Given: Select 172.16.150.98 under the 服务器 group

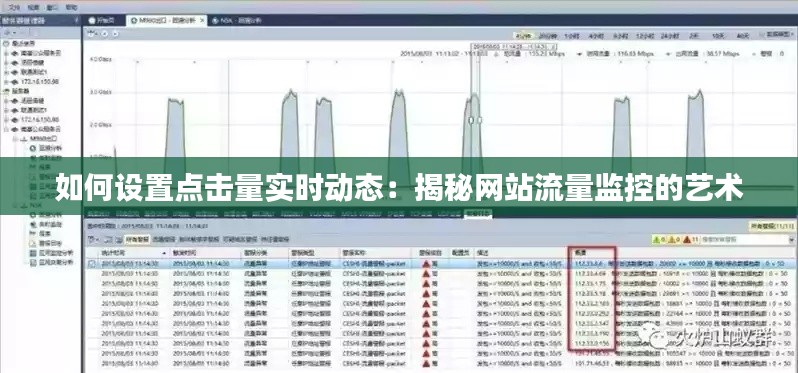Looking at the screenshot, I should pyautogui.click(x=39, y=119).
